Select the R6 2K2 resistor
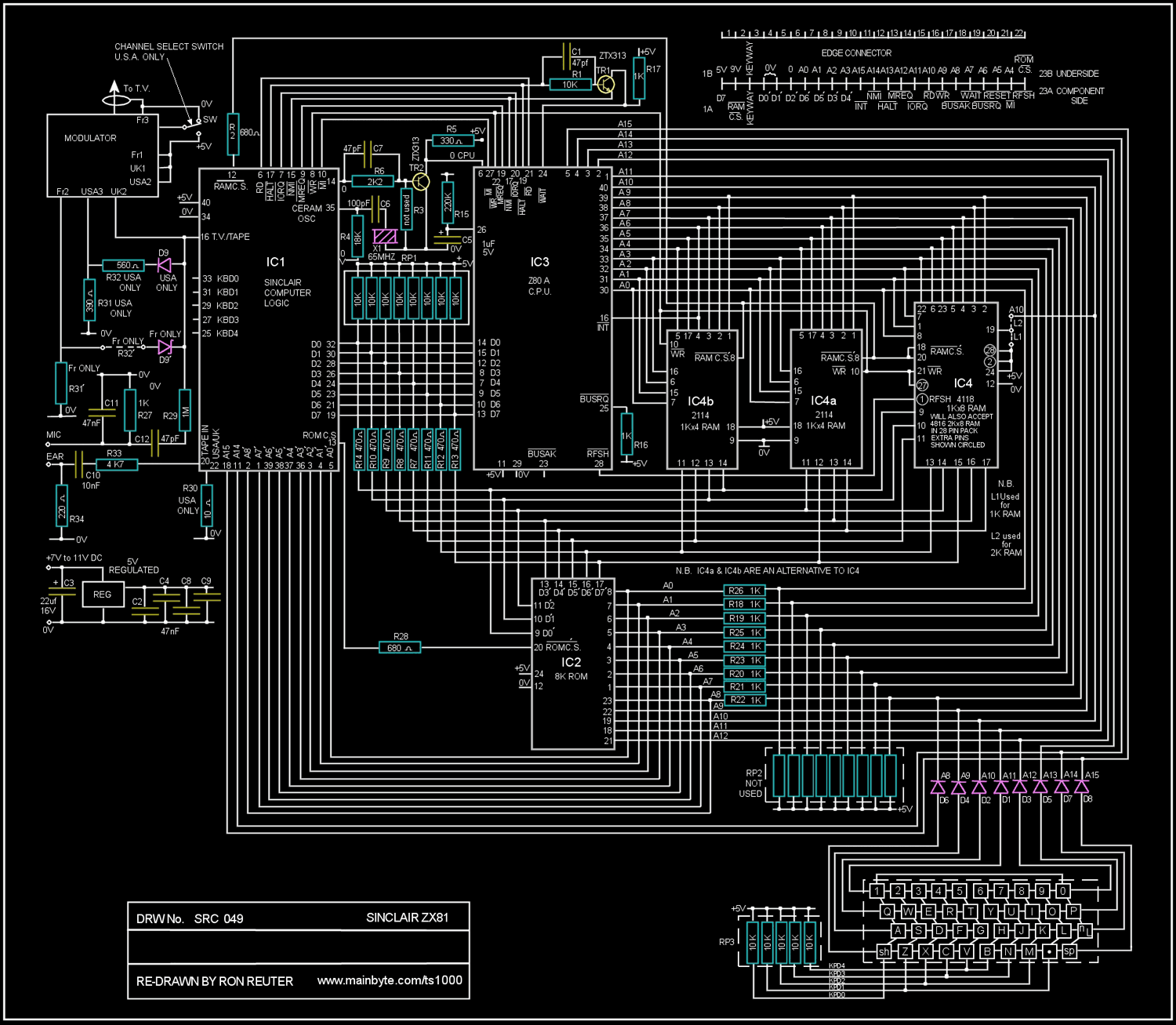 (x=373, y=182)
